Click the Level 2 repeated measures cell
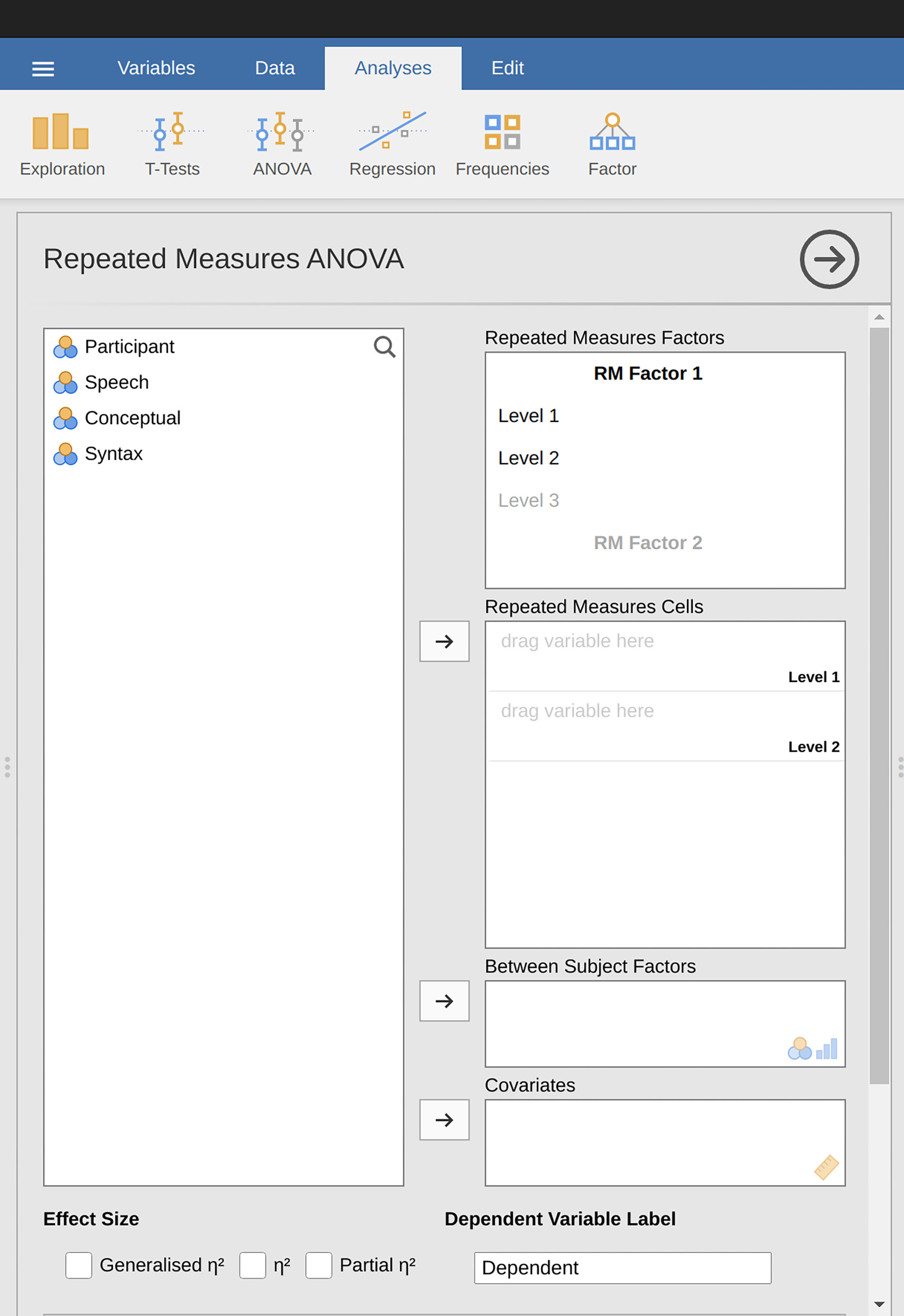The image size is (904, 1316). (x=666, y=727)
